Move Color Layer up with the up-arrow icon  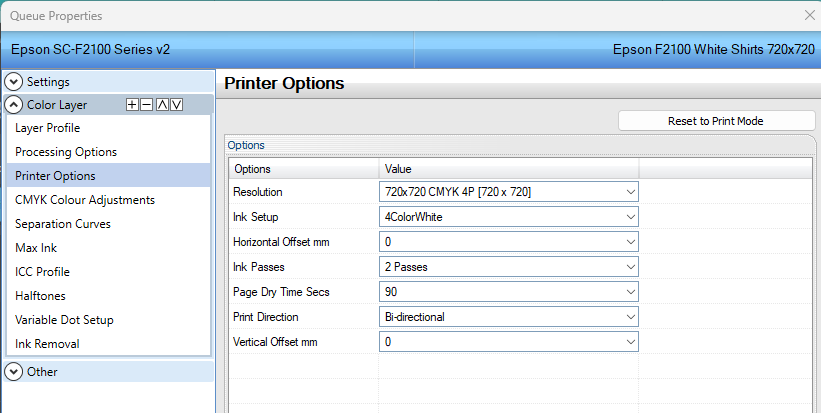162,105
